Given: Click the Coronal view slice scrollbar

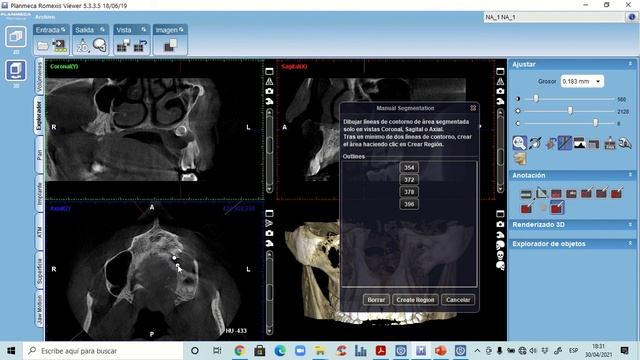Looking at the screenshot, I should pyautogui.click(x=269, y=151).
